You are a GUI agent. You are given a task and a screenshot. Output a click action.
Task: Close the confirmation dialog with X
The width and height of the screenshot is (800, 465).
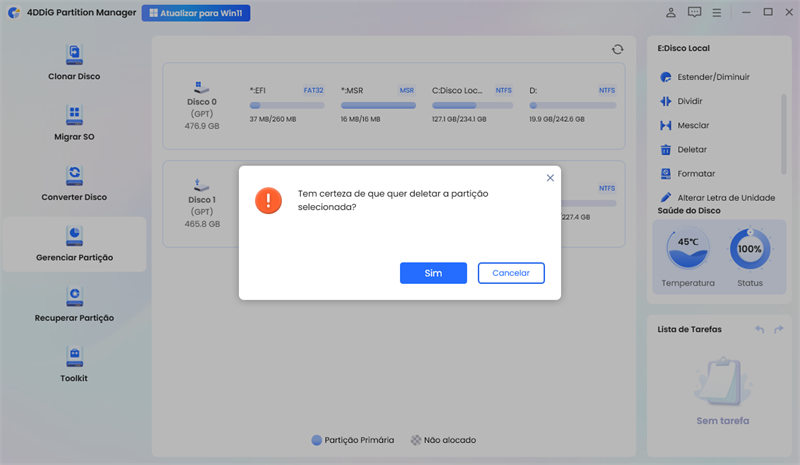[550, 177]
